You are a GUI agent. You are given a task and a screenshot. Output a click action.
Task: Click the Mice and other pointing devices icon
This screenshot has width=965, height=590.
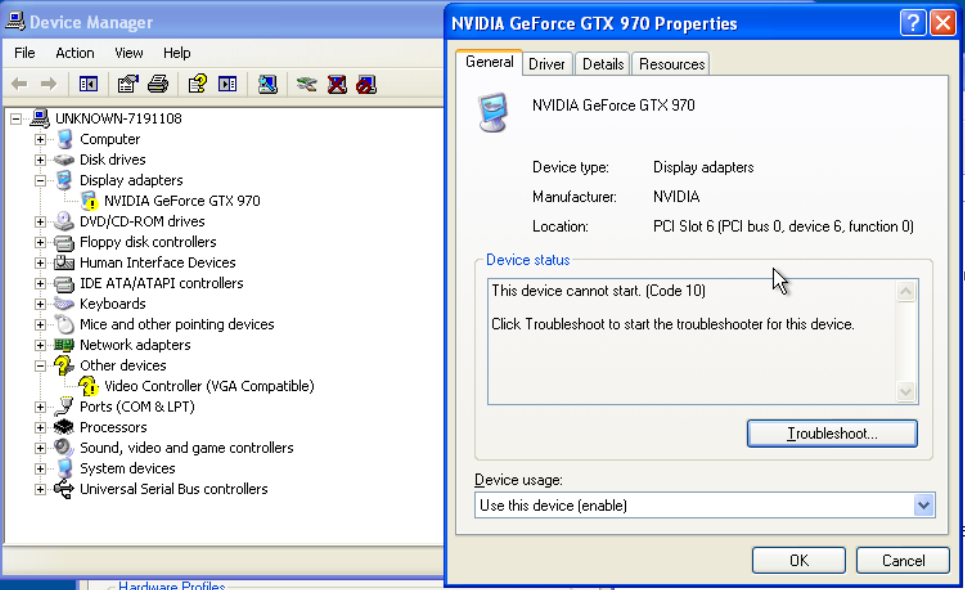[64, 324]
